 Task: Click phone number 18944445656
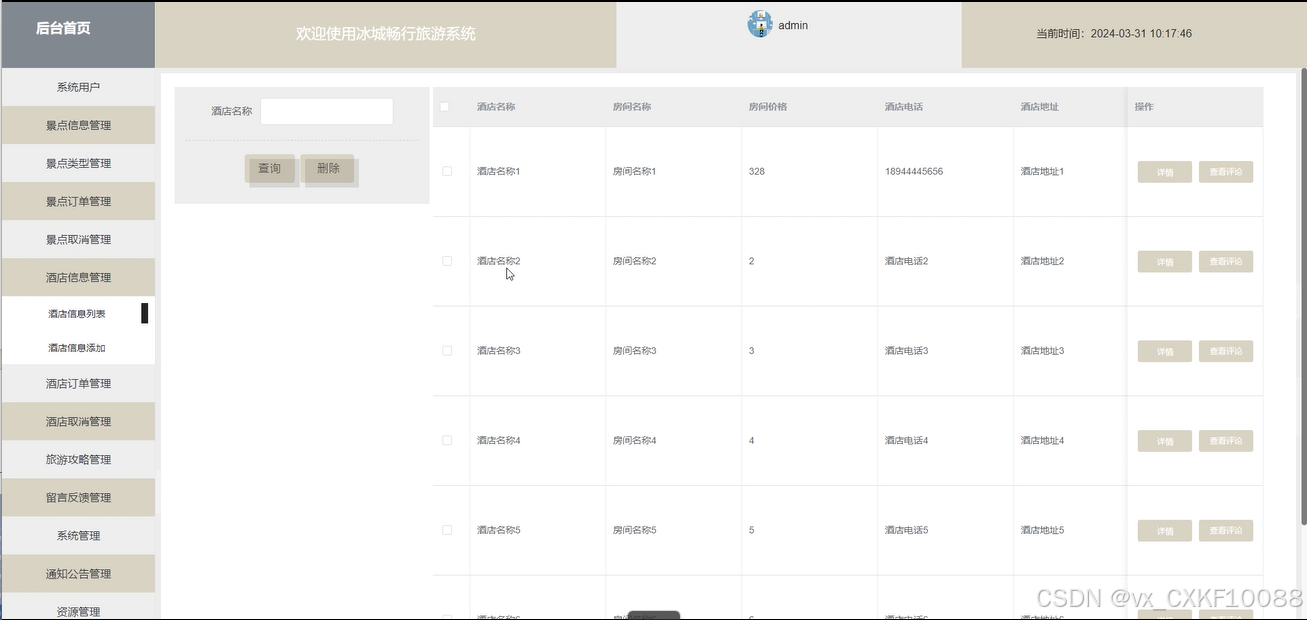[x=914, y=172]
